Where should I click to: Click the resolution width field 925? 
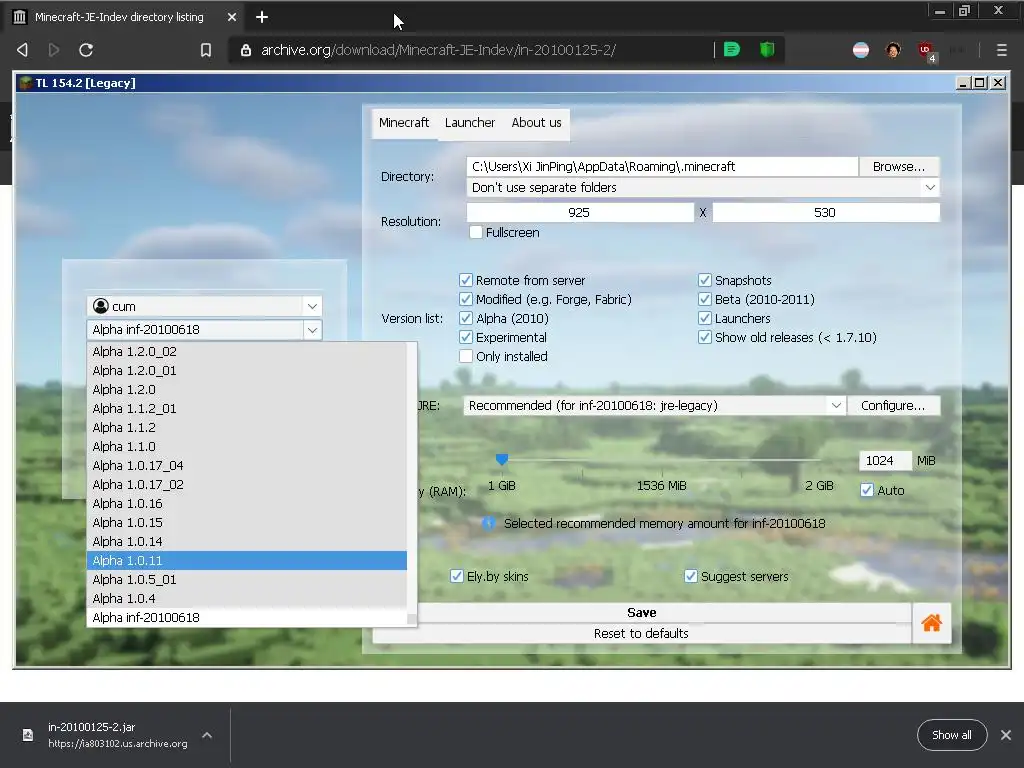[580, 212]
